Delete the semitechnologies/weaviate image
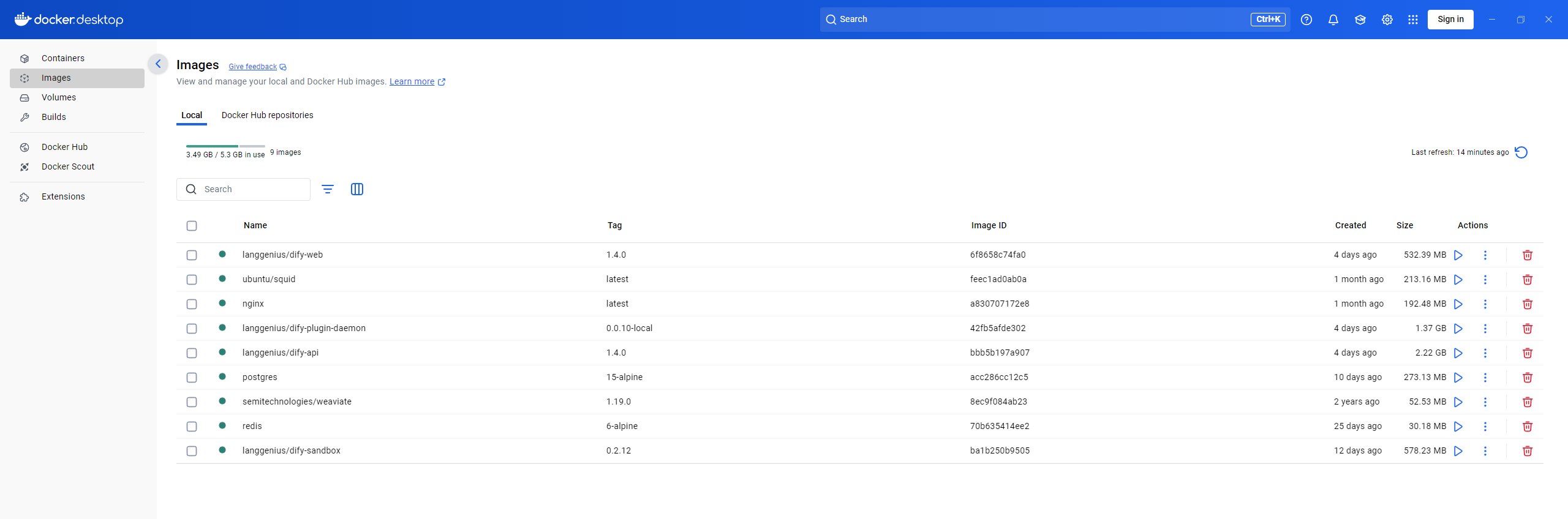This screenshot has width=1568, height=519. (1528, 402)
